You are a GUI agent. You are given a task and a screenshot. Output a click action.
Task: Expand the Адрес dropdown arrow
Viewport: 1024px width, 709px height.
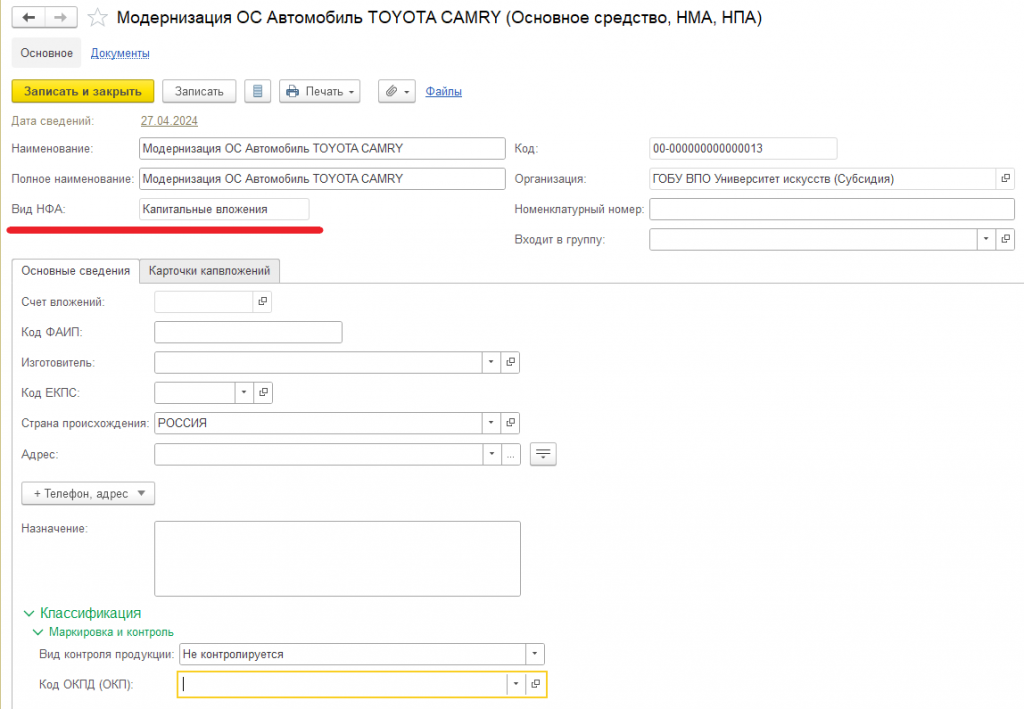(491, 454)
